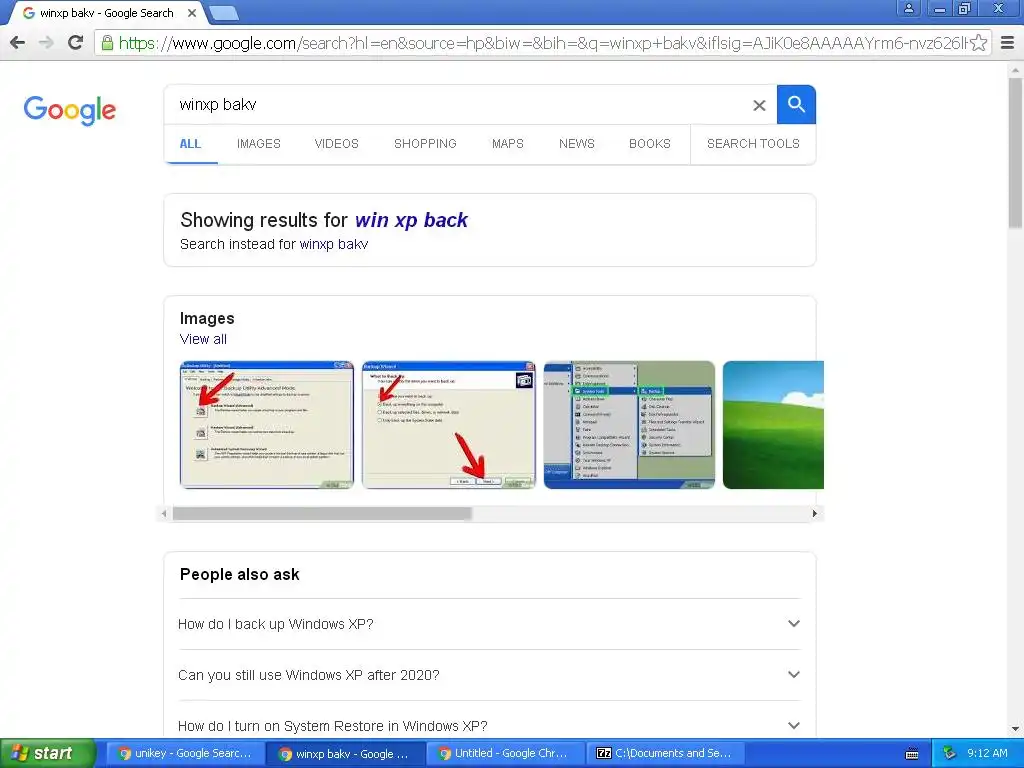Image resolution: width=1024 pixels, height=768 pixels.
Task: Reload the page with the refresh icon
Action: tap(76, 42)
